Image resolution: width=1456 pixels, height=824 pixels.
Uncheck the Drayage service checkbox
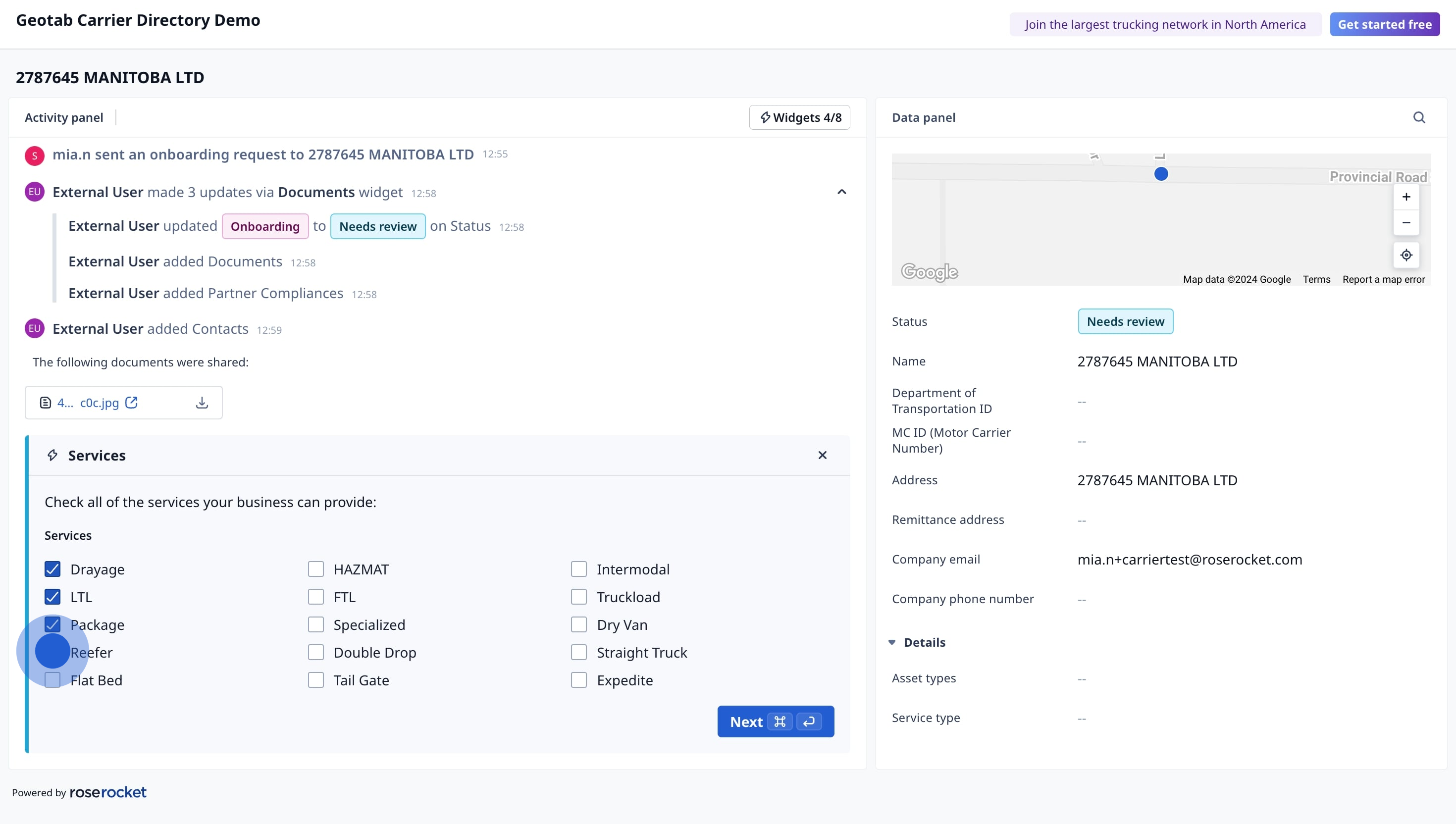coord(52,569)
